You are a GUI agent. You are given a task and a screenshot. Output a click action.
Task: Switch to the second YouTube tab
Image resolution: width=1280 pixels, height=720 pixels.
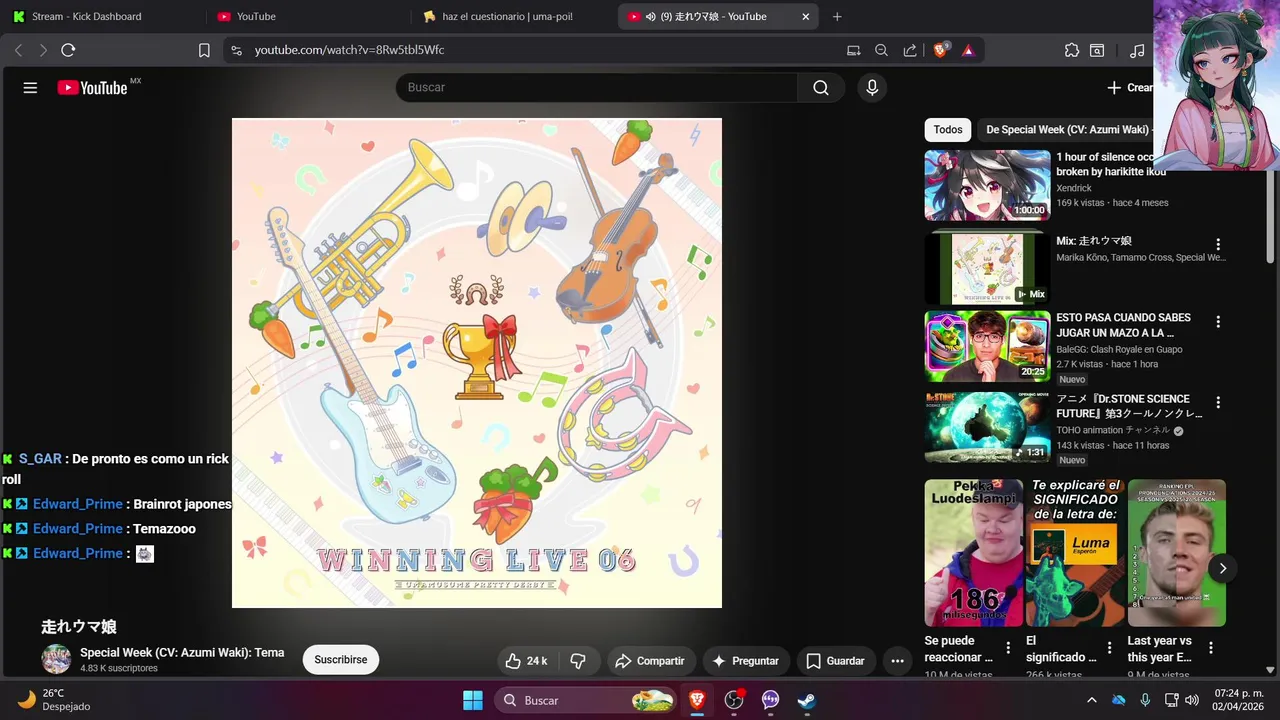point(305,16)
